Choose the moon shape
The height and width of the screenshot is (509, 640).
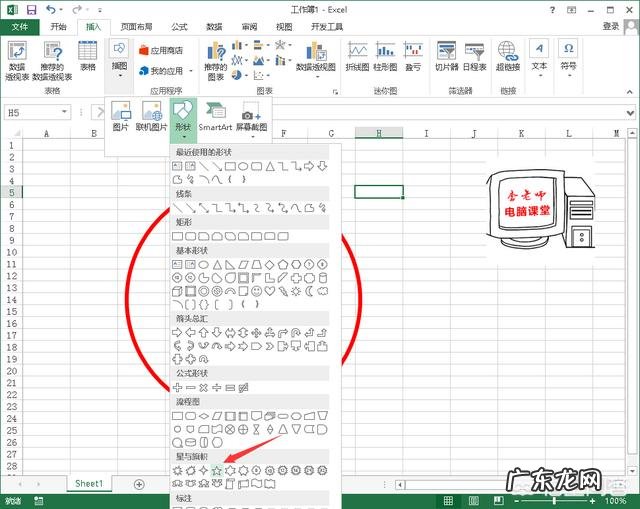click(309, 291)
